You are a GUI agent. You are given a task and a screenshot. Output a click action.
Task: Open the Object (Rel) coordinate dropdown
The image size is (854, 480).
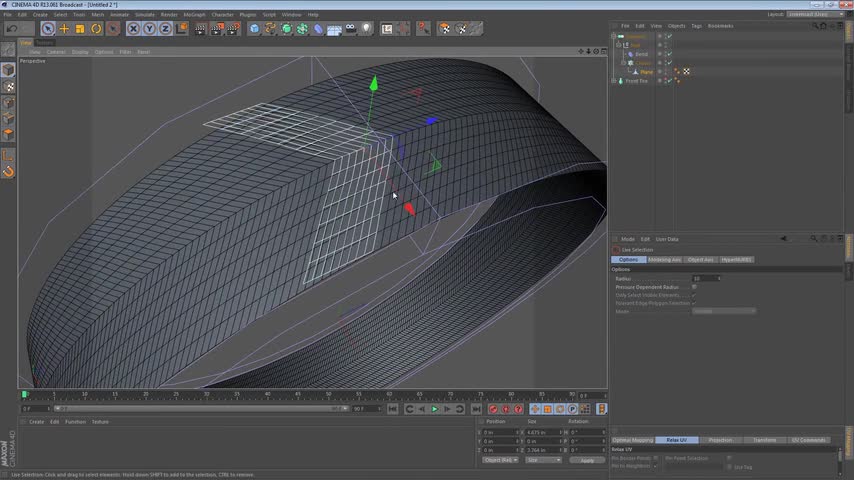tap(500, 460)
